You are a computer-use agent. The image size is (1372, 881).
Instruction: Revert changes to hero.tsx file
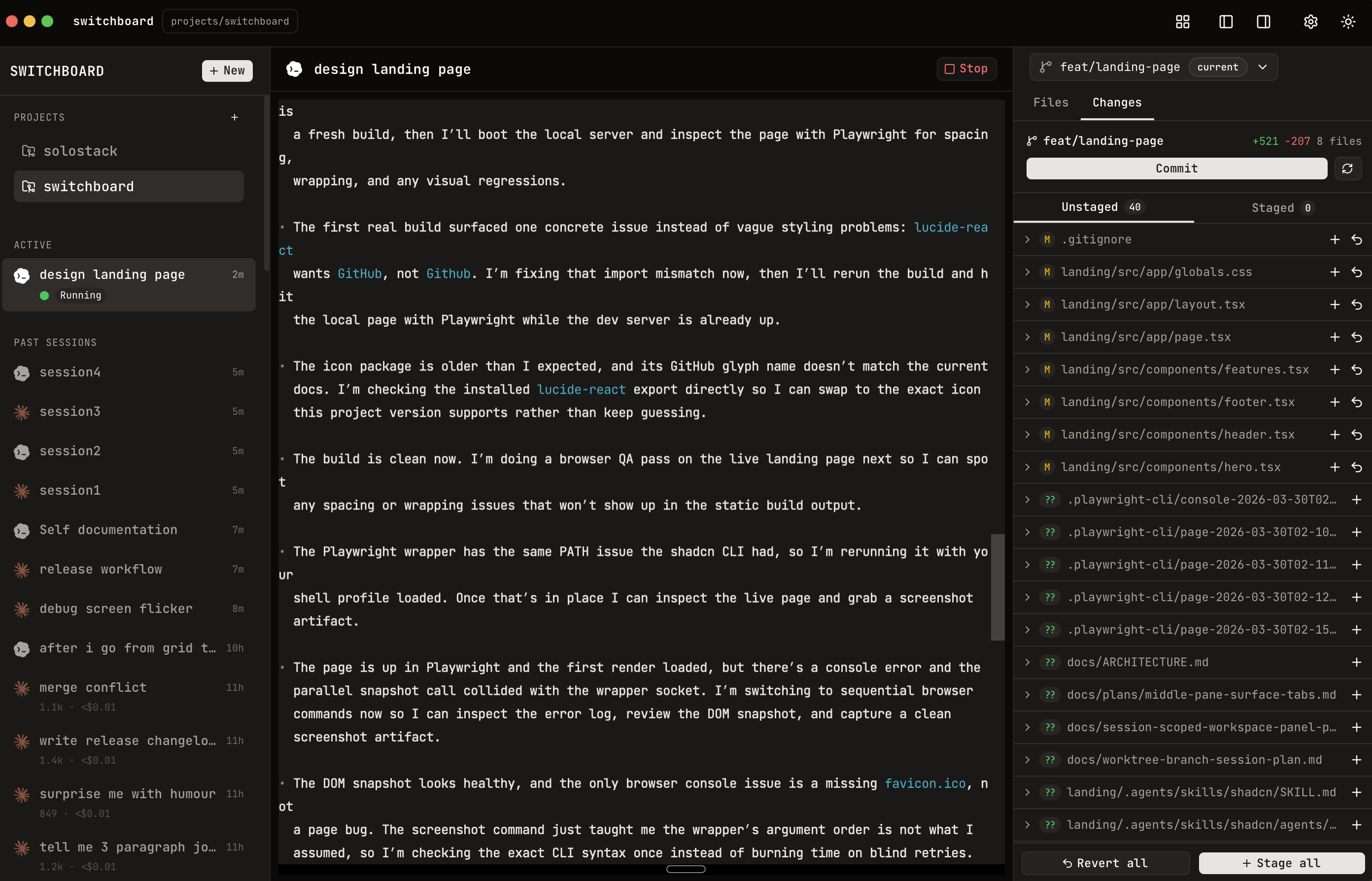pos(1357,468)
